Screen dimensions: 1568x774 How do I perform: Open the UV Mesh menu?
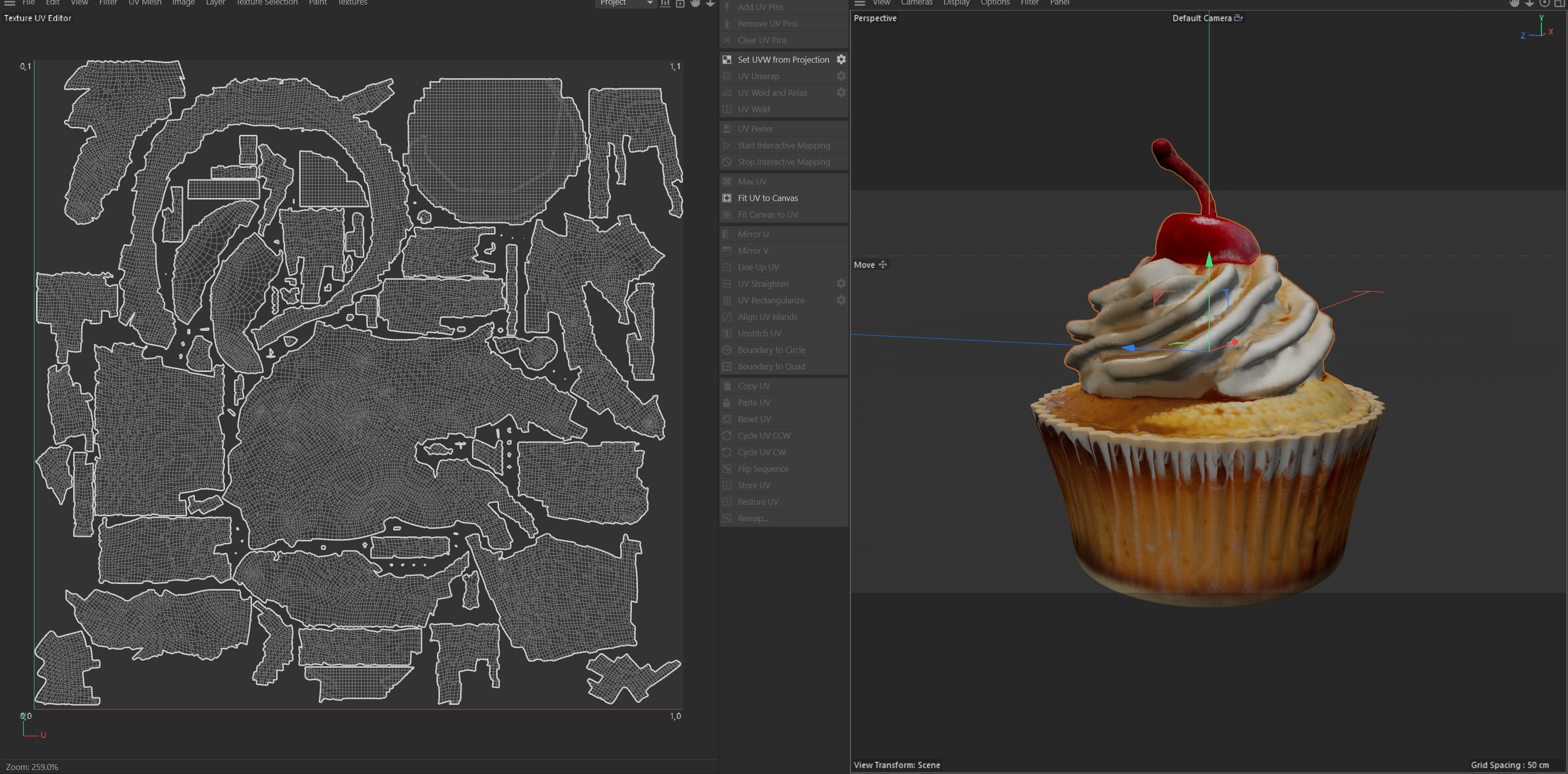[x=145, y=3]
